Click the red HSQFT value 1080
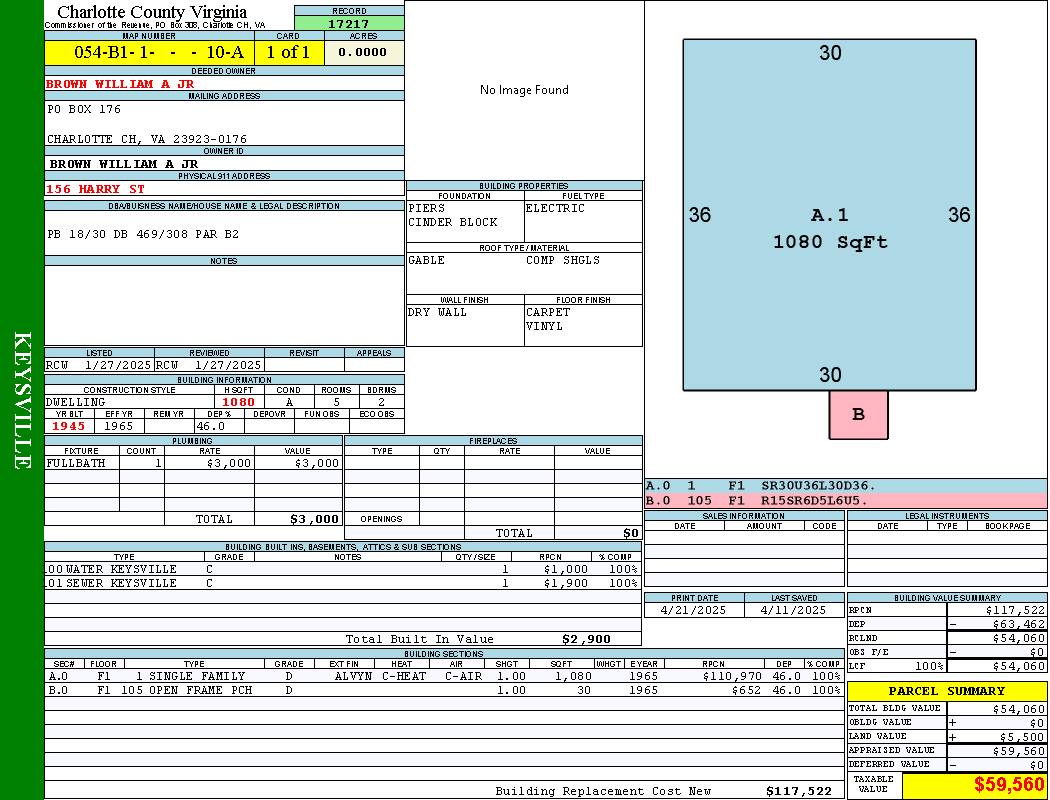1050x800 pixels. click(x=238, y=402)
